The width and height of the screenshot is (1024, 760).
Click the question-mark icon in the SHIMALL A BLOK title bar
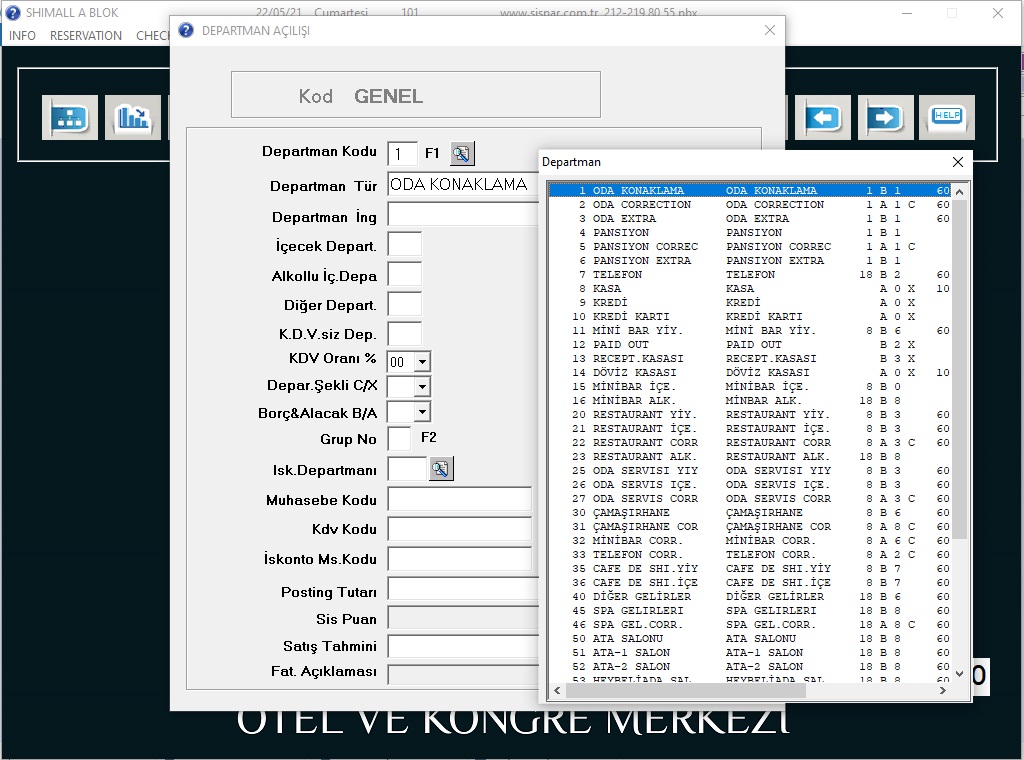[x=12, y=12]
